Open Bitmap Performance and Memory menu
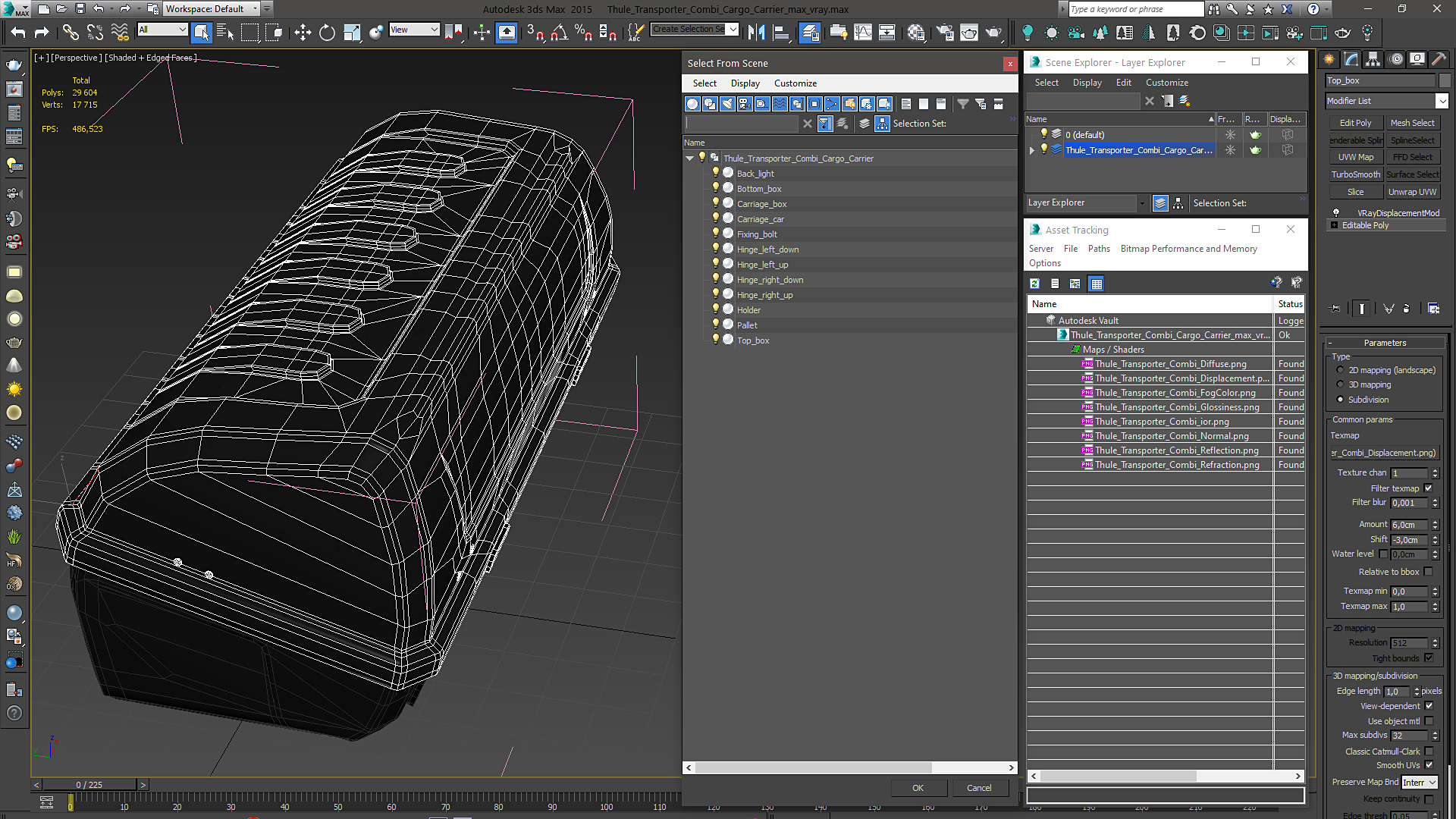1456x819 pixels. 1188,249
